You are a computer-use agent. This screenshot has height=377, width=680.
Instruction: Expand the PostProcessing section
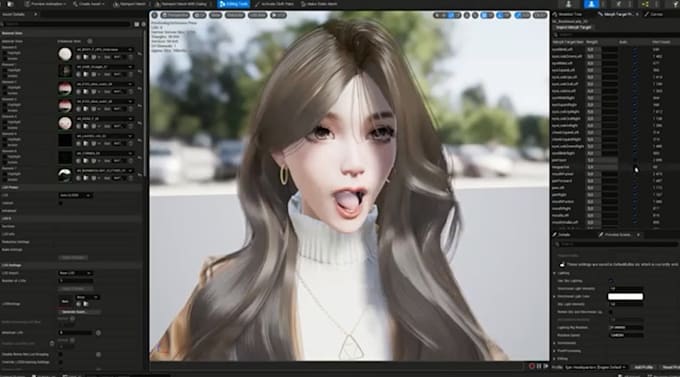click(x=554, y=351)
